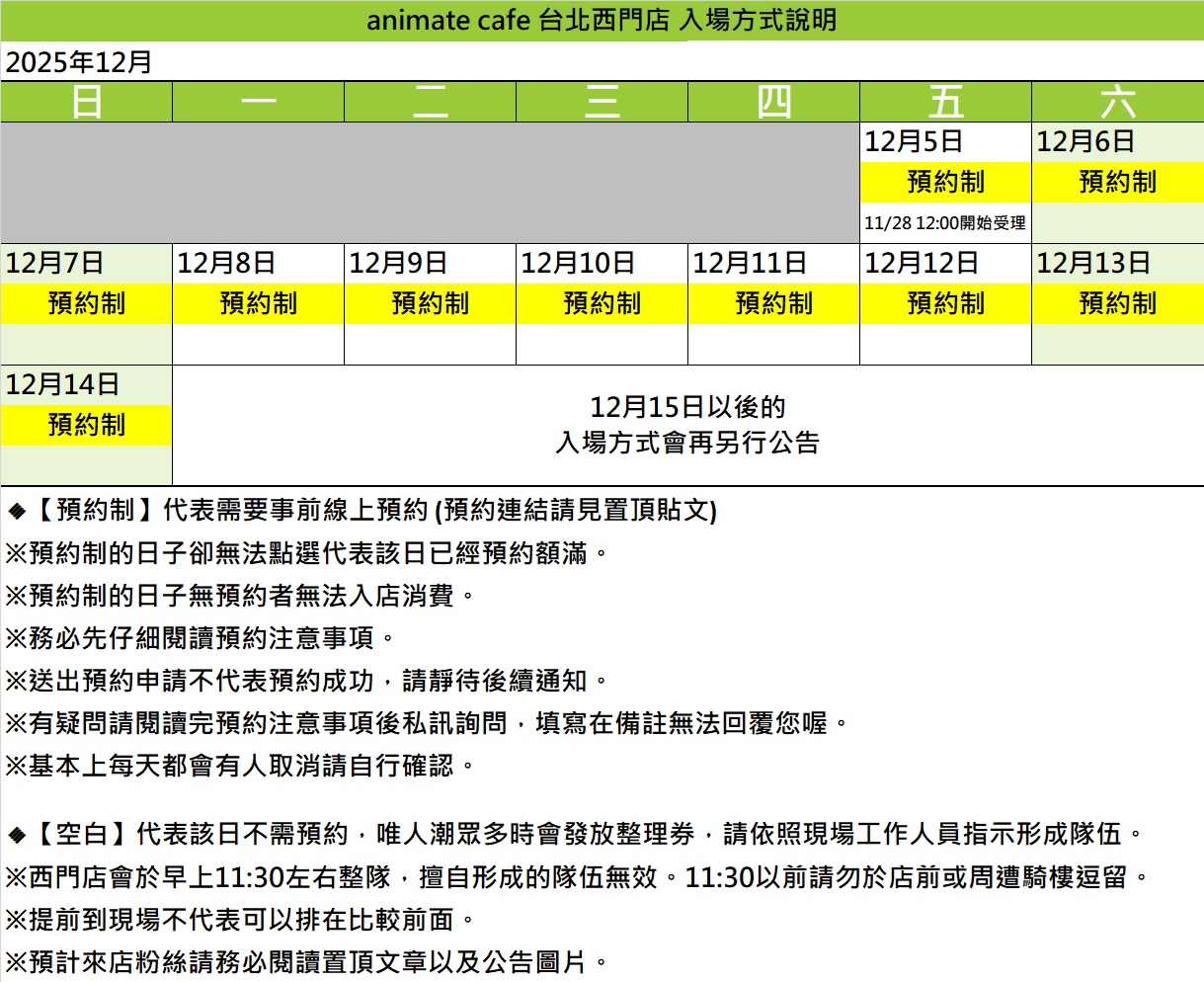Click '預約制' under 12月5日
Image resolution: width=1204 pixels, height=982 pixels.
[946, 182]
